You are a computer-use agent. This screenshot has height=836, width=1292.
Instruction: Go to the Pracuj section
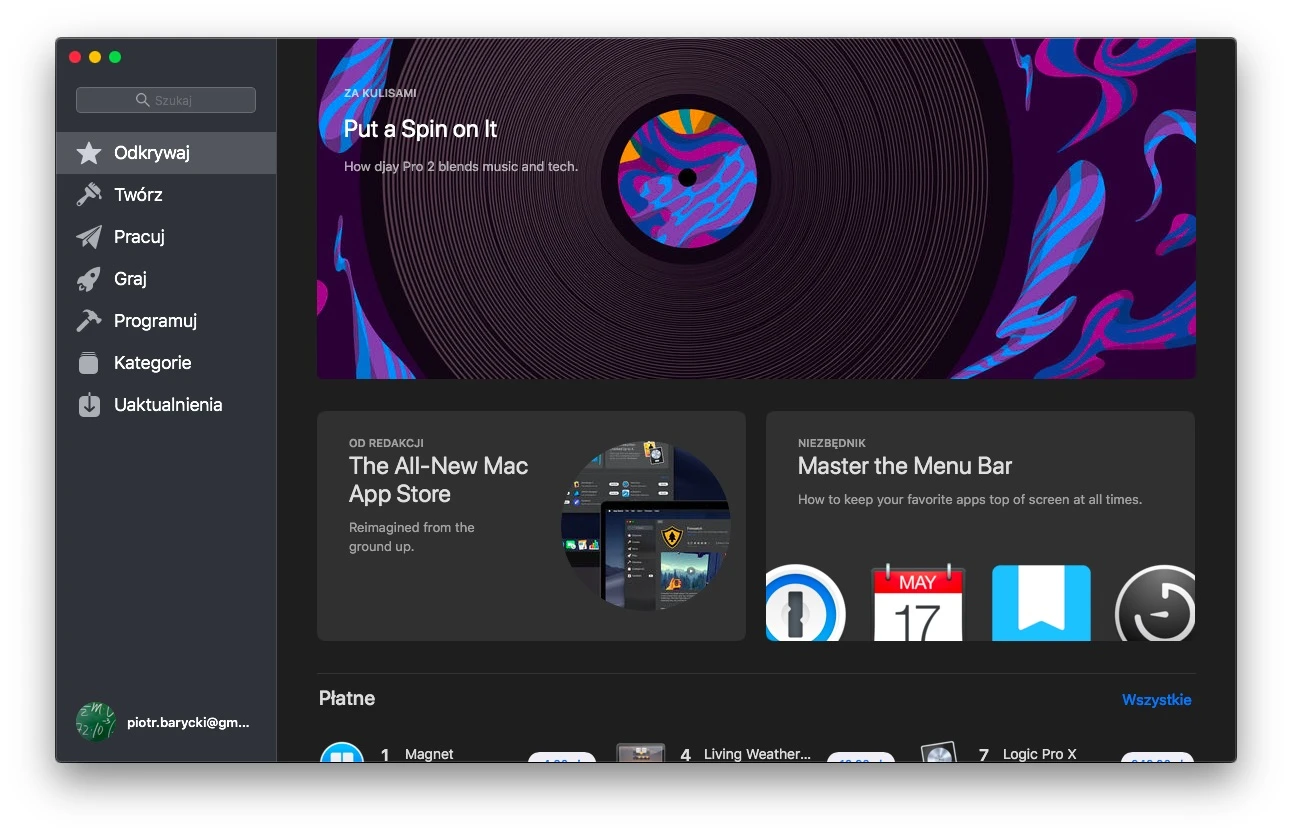pyautogui.click(x=166, y=237)
